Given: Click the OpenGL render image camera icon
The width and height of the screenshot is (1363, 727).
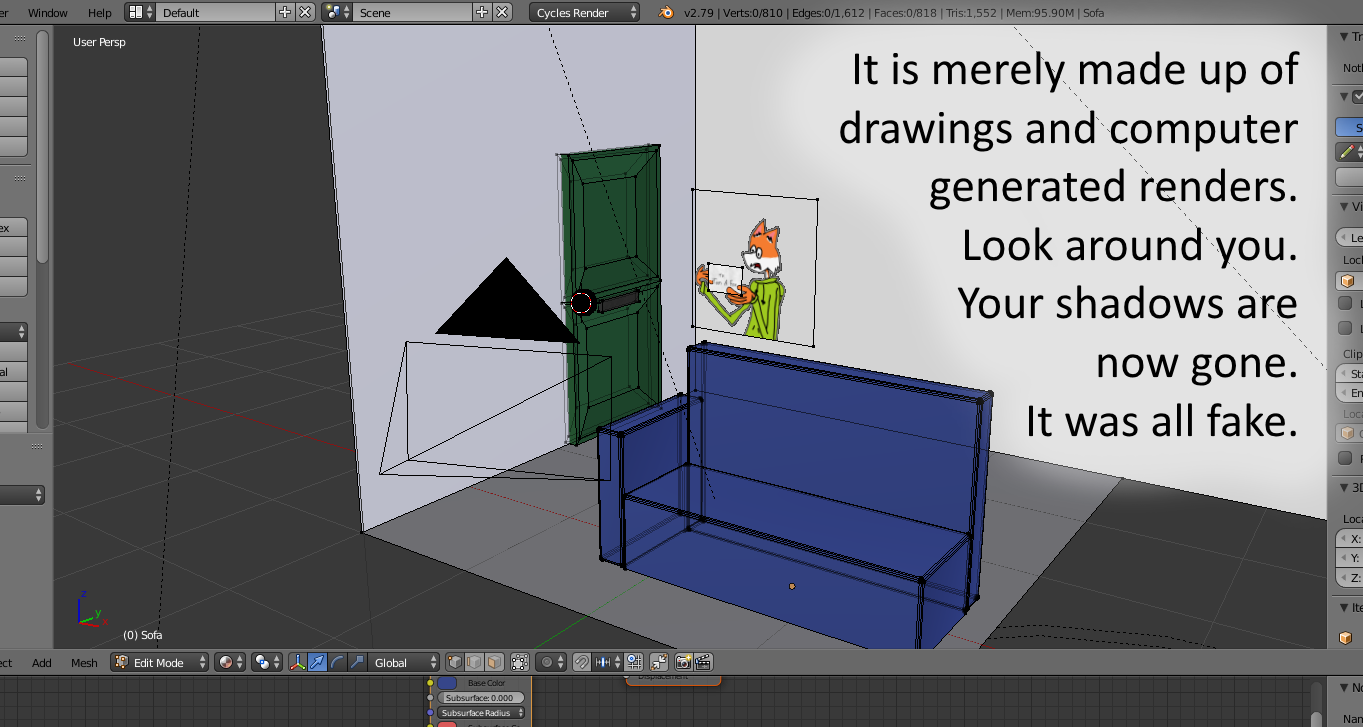Looking at the screenshot, I should click(x=684, y=662).
